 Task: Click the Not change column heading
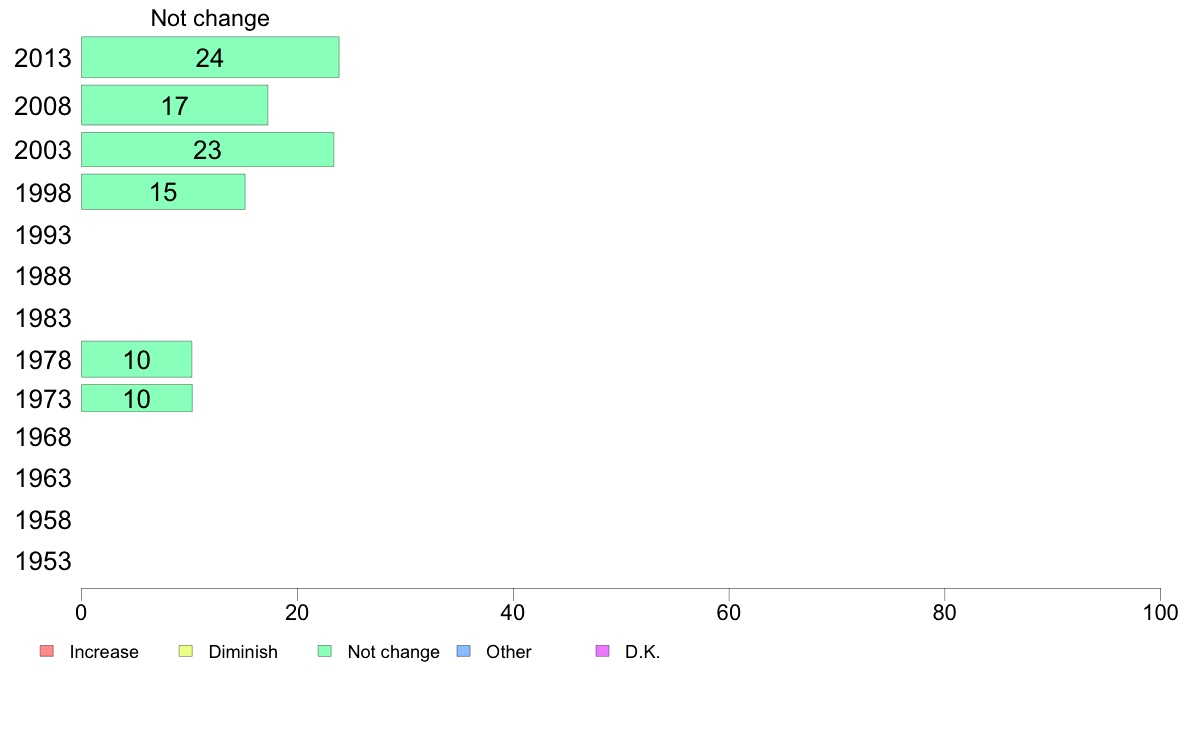(x=210, y=17)
